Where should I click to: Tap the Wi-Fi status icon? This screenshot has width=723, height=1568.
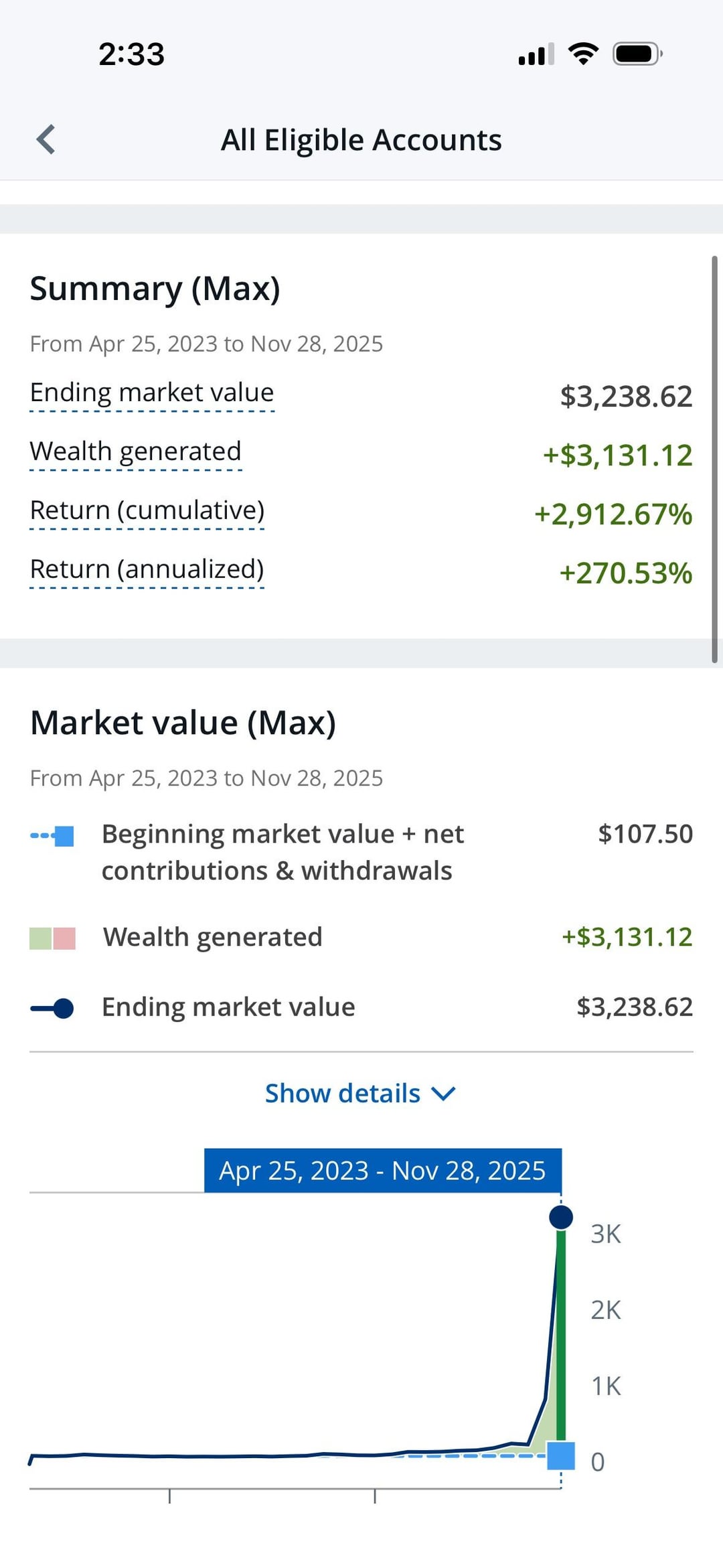[x=583, y=54]
